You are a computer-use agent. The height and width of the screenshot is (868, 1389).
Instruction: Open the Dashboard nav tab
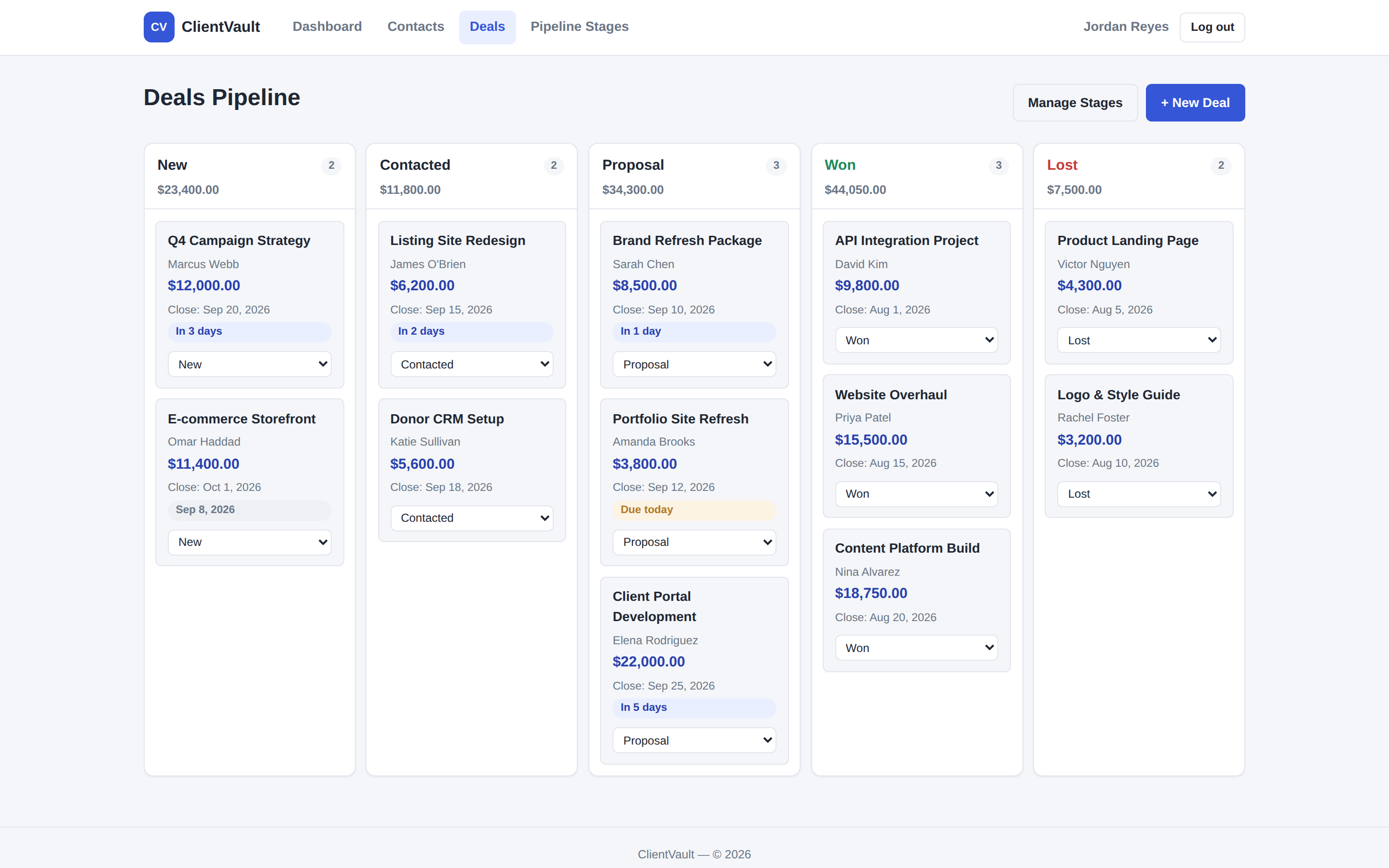click(x=327, y=27)
